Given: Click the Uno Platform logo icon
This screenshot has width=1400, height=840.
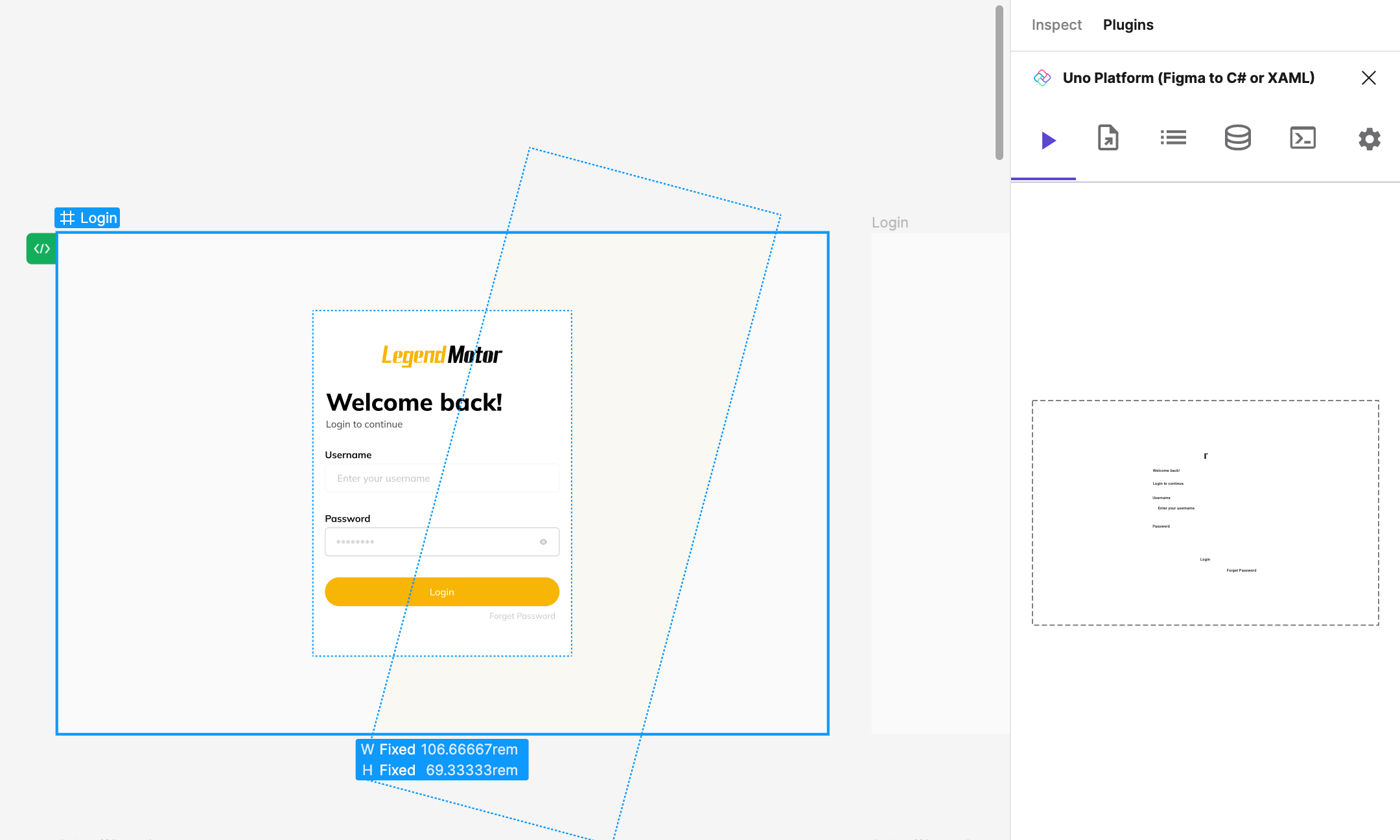Looking at the screenshot, I should 1042,78.
